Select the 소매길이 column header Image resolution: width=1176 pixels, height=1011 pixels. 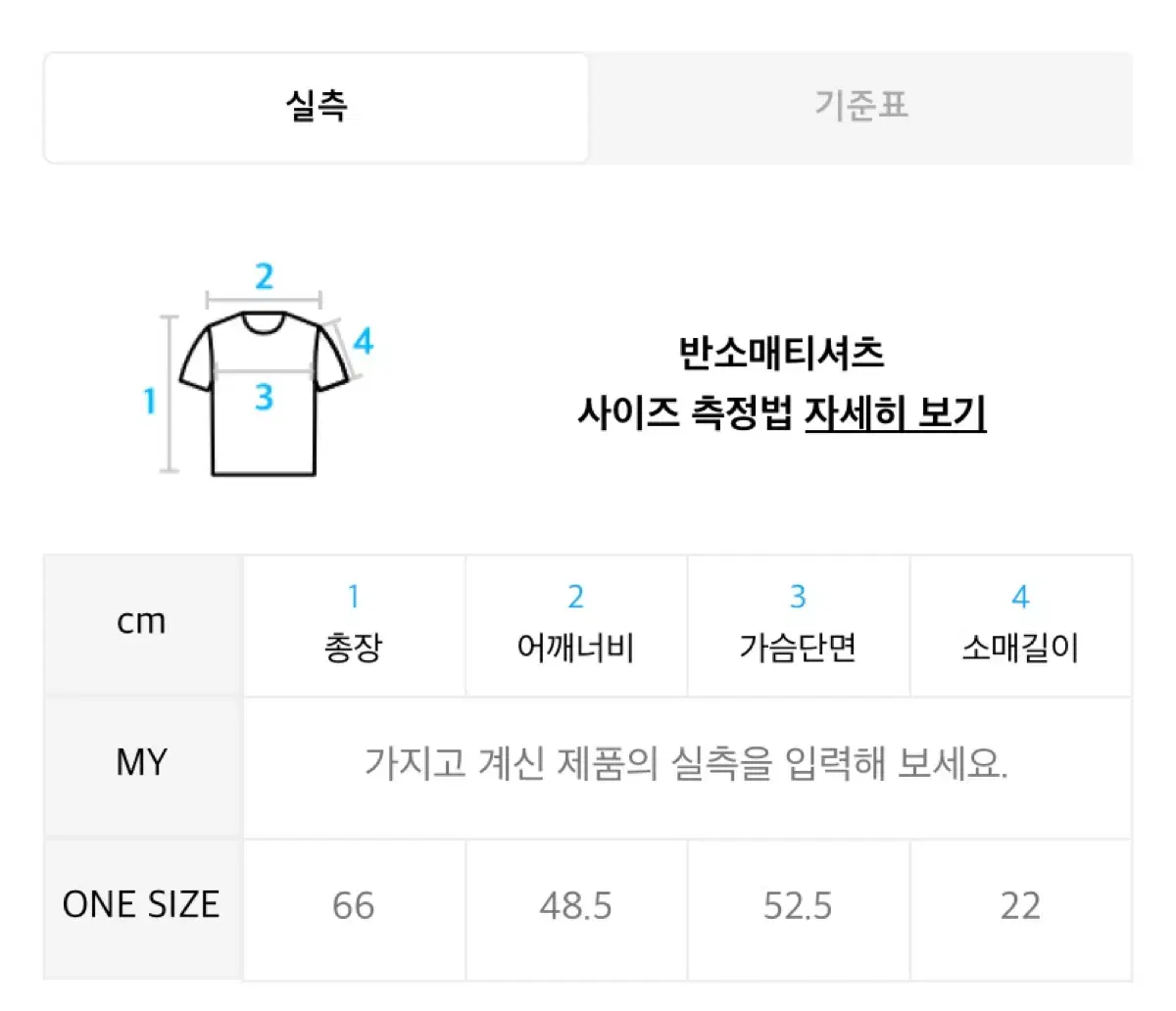tap(1020, 625)
